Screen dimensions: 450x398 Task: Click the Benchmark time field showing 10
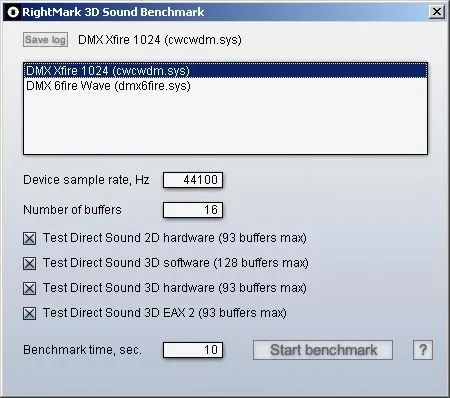coord(193,350)
